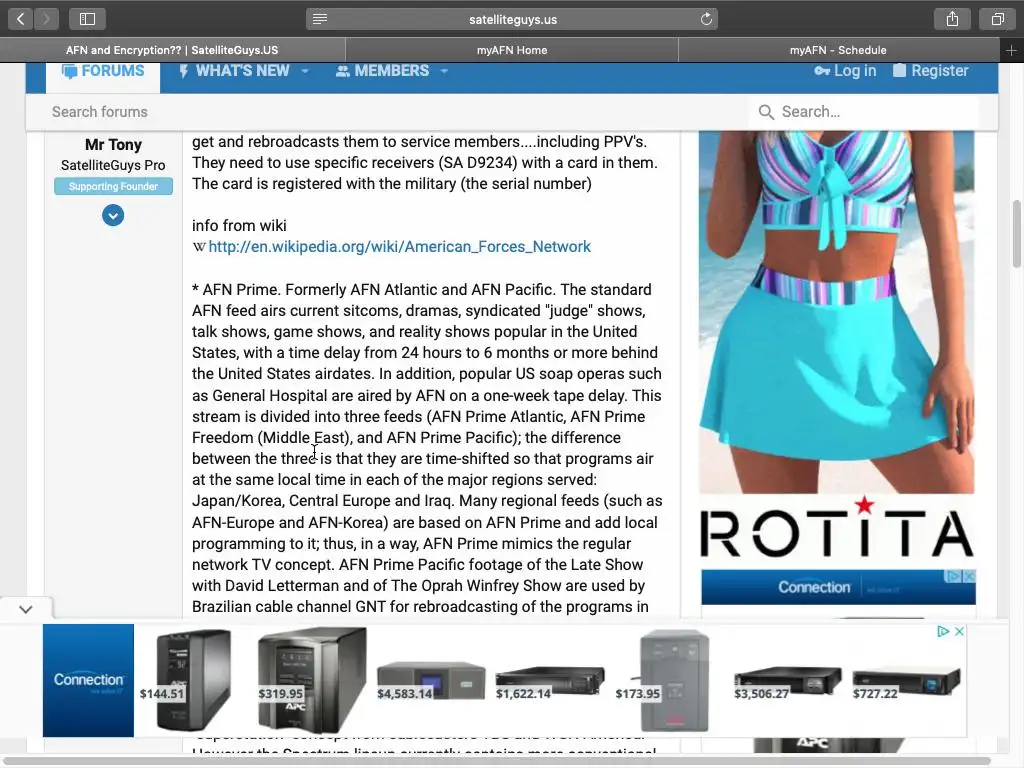Collapse the bottom ad banner chevron
The height and width of the screenshot is (768, 1024).
(25, 609)
